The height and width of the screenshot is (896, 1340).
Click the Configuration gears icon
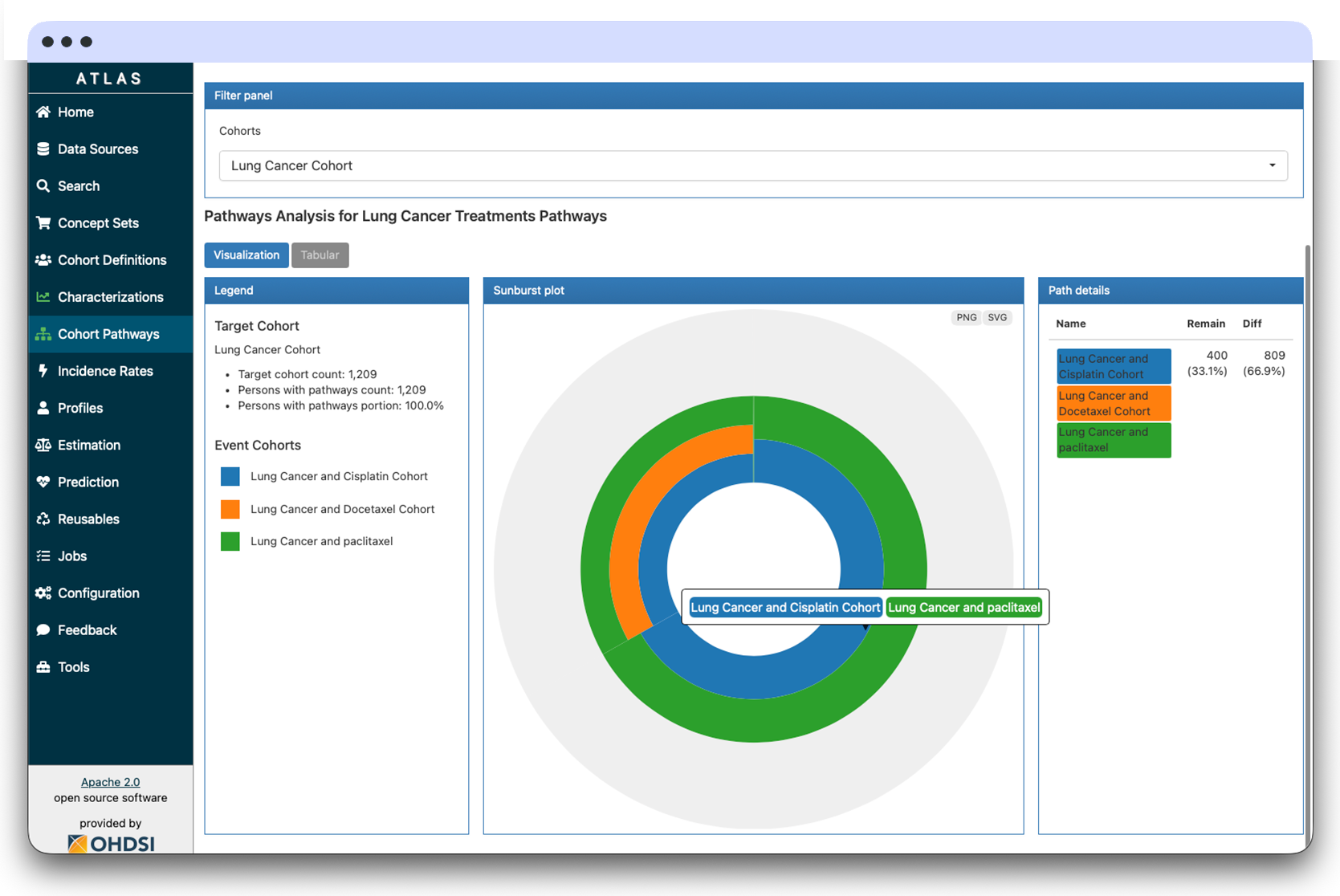[43, 592]
